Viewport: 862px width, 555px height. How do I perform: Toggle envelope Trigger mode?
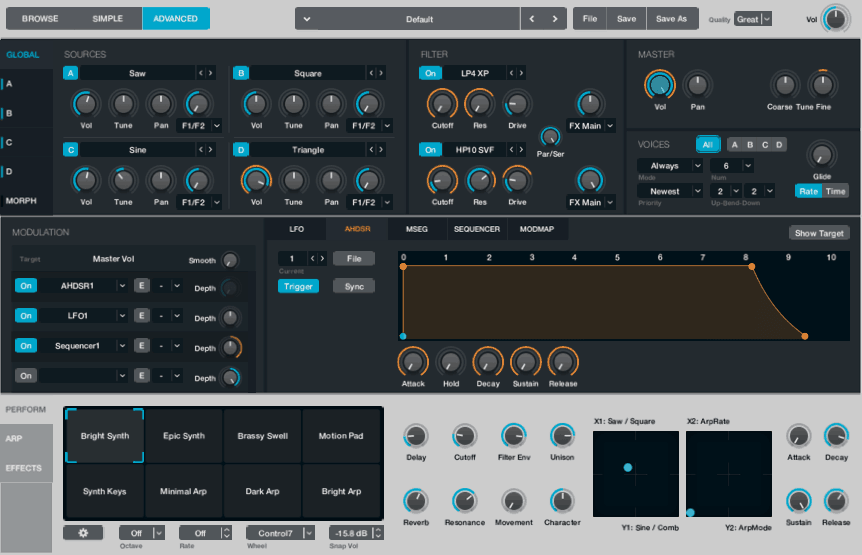tap(298, 286)
